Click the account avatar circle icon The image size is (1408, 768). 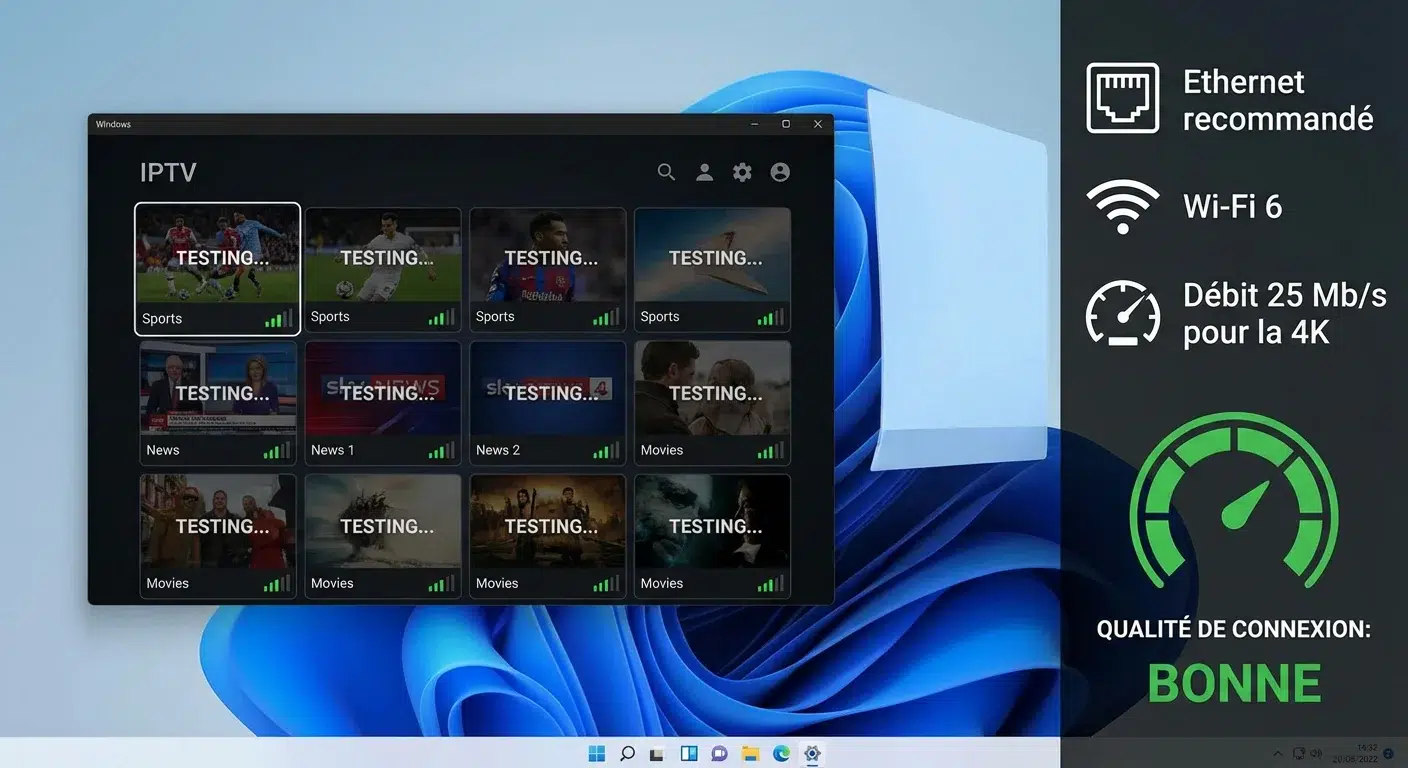pos(780,172)
